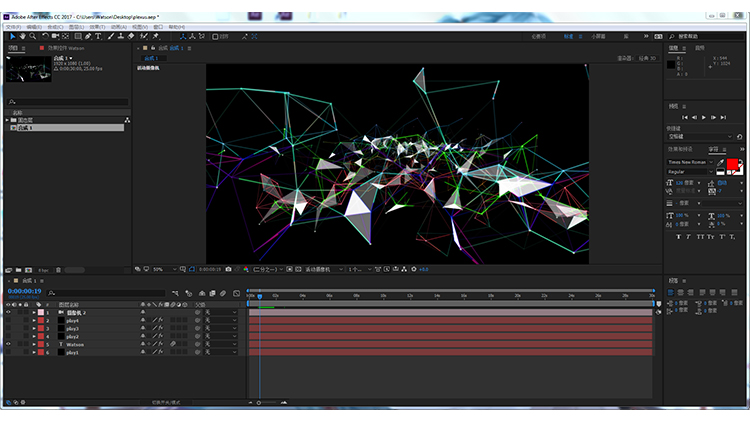The height and width of the screenshot is (422, 750).
Task: Switch to the Effect Controls Watson tab
Action: pyautogui.click(x=66, y=48)
